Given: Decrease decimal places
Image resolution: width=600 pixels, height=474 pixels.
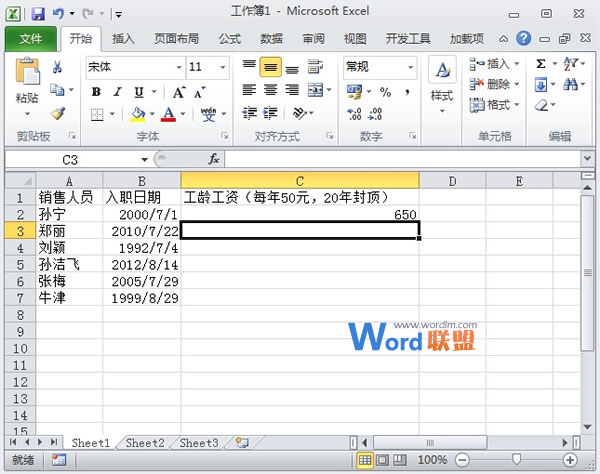Looking at the screenshot, I should (x=375, y=114).
